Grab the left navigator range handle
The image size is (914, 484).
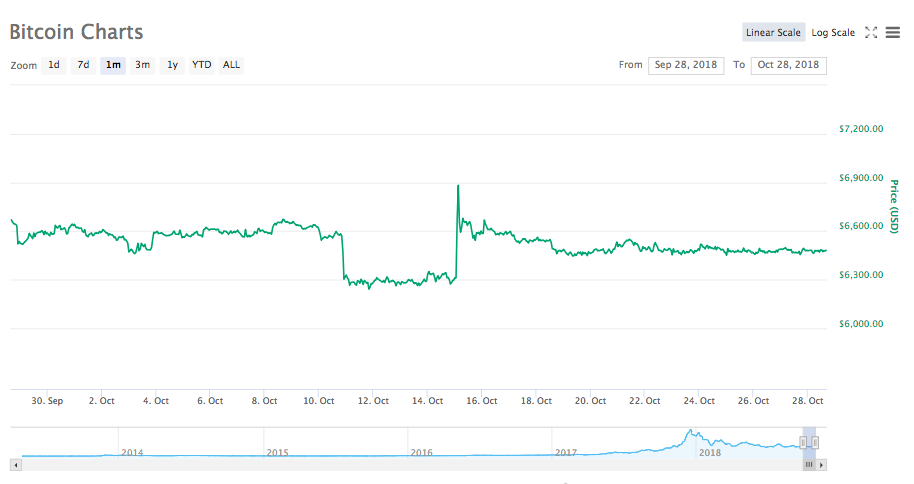pos(803,443)
